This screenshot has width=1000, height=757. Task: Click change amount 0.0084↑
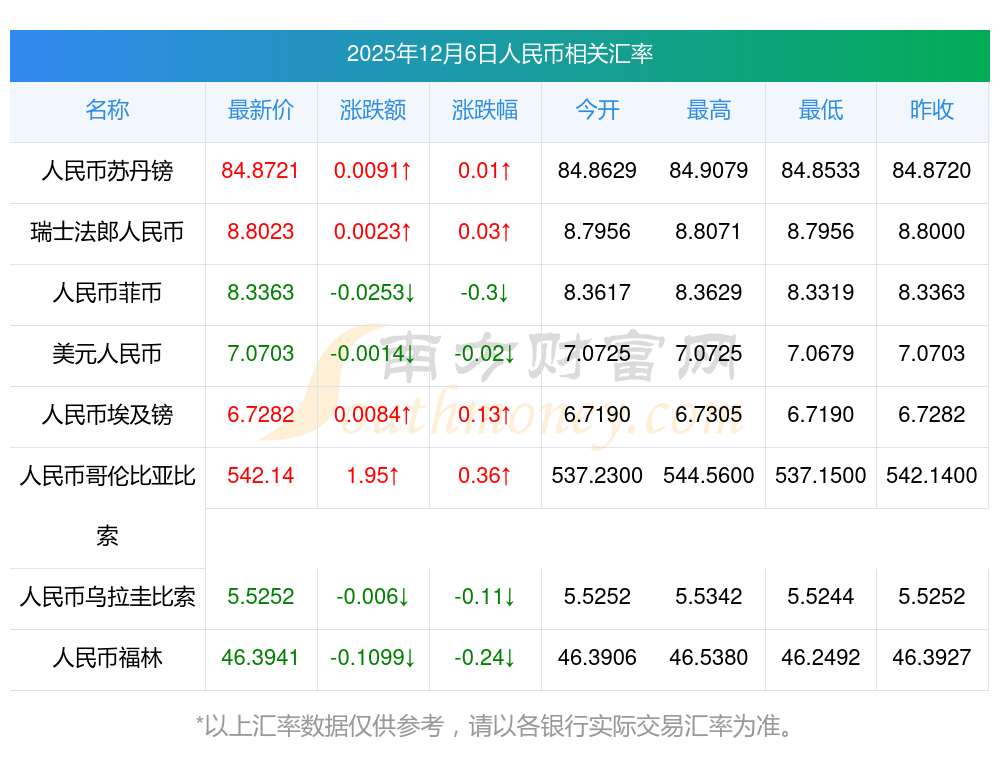[x=372, y=415]
